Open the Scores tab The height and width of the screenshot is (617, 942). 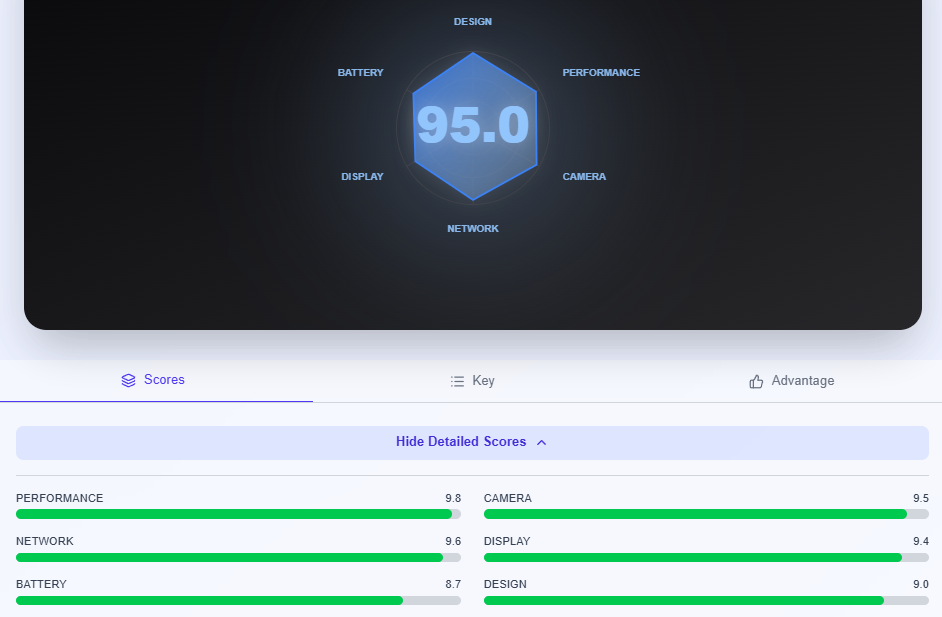tap(156, 380)
